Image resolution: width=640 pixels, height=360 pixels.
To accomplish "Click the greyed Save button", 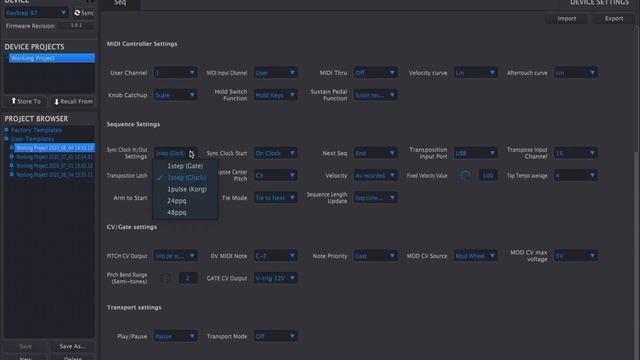I will 25,346.
